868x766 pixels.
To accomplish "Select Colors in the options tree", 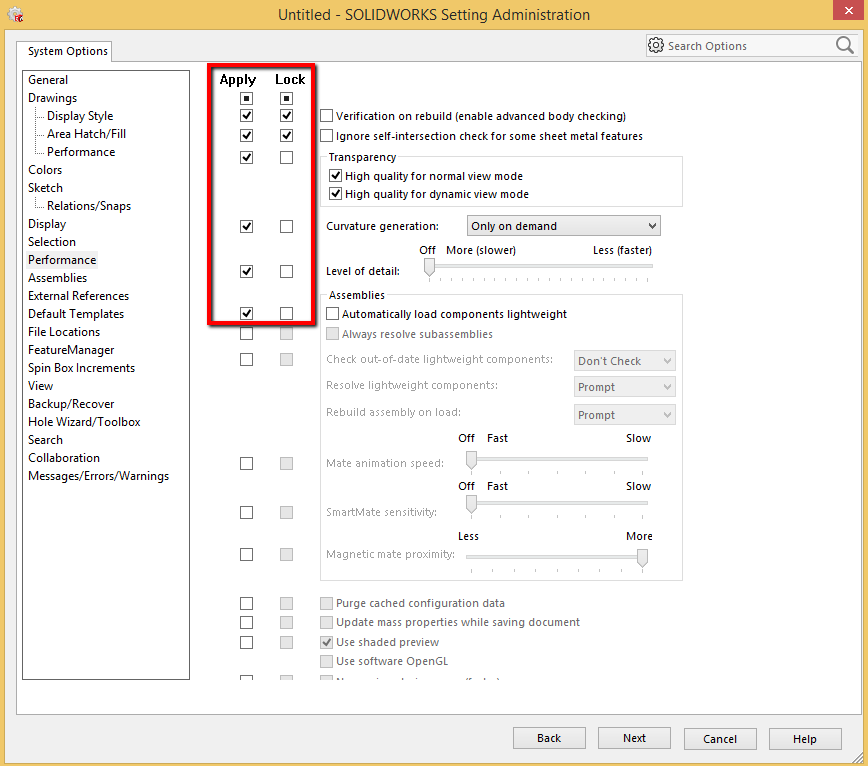I will (x=45, y=170).
